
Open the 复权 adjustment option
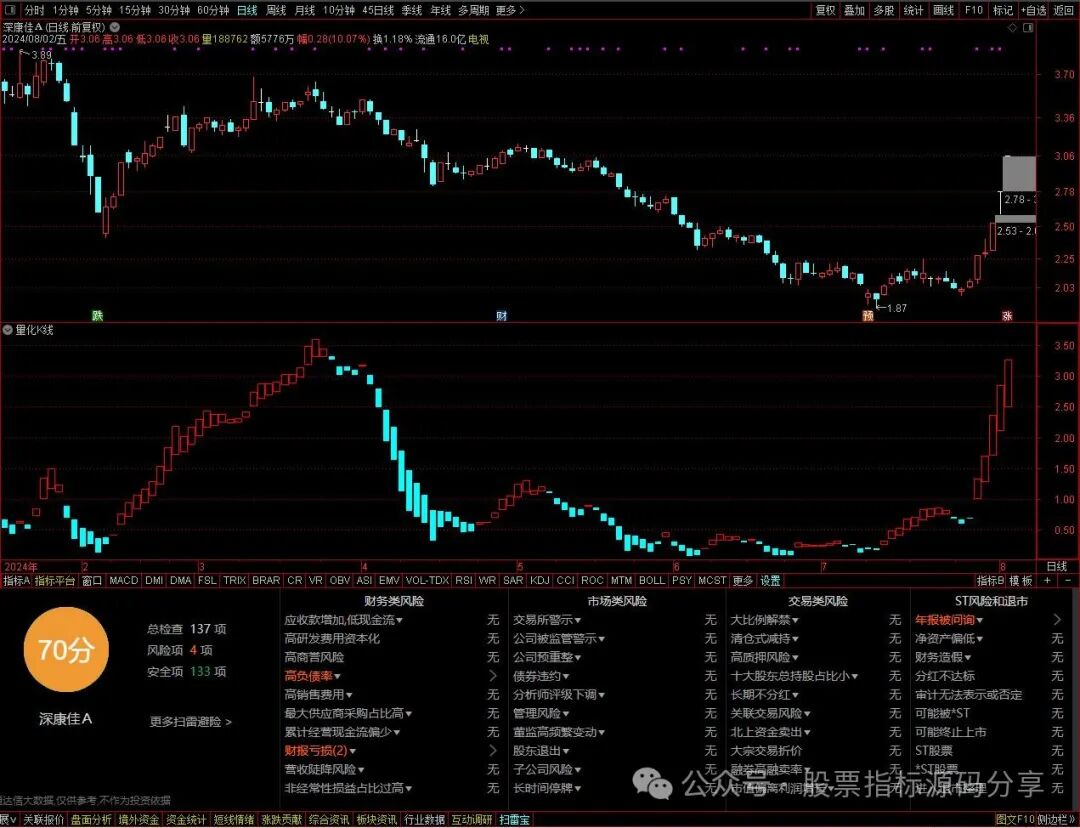point(825,10)
